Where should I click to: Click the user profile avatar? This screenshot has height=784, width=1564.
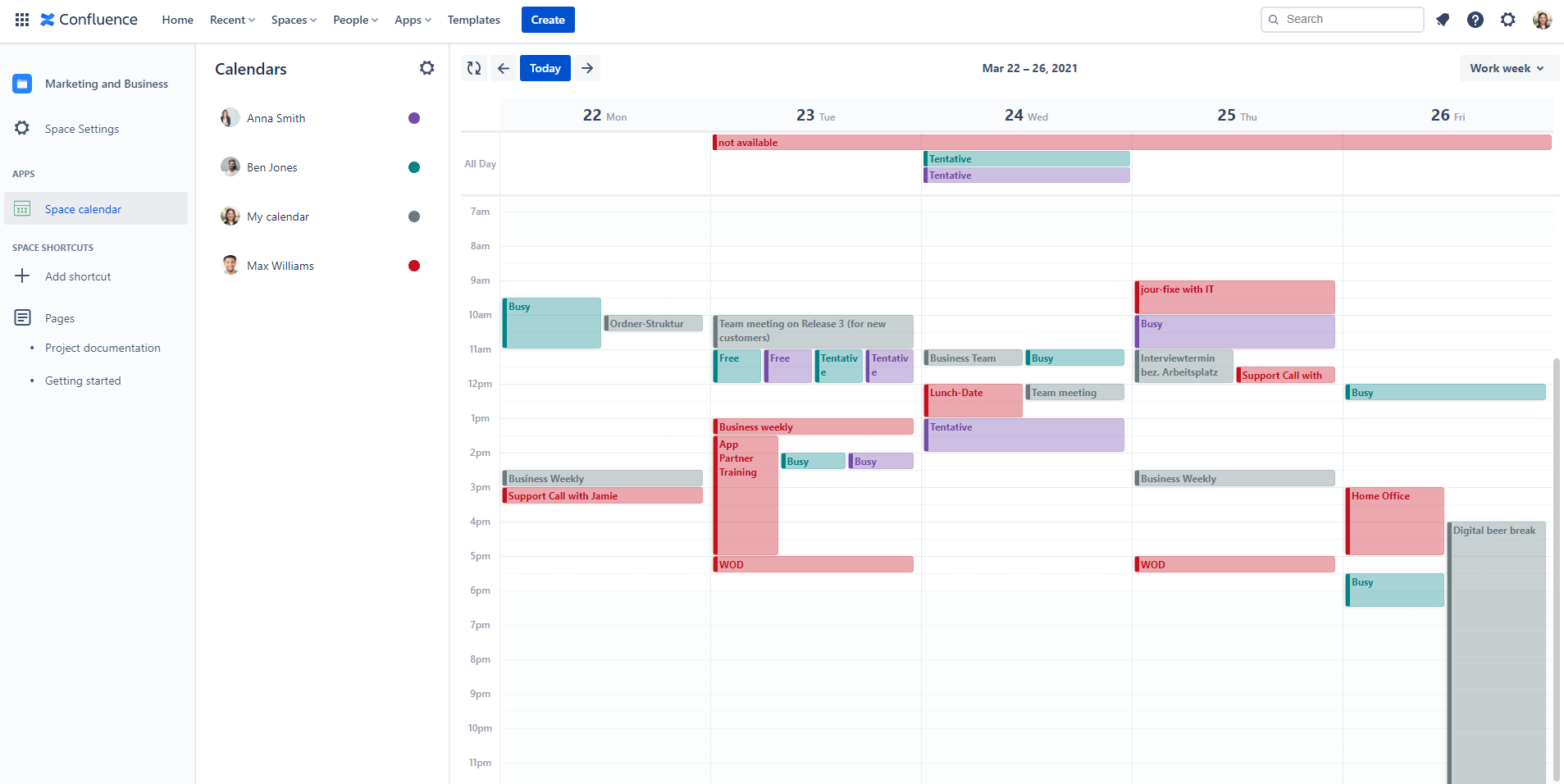point(1542,20)
